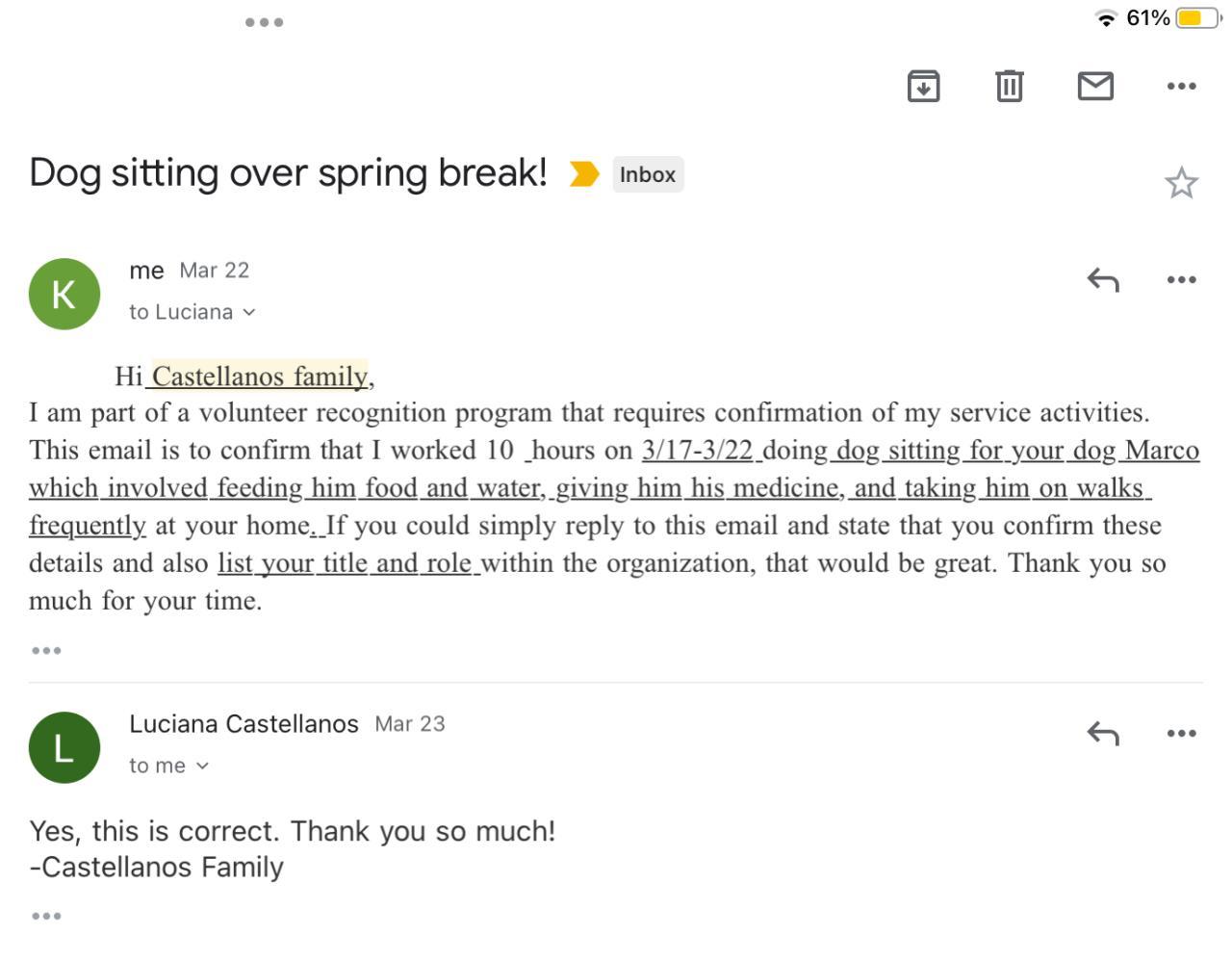Show trimmed content under first message
Viewport: 1232px width, 961px height.
(46, 651)
